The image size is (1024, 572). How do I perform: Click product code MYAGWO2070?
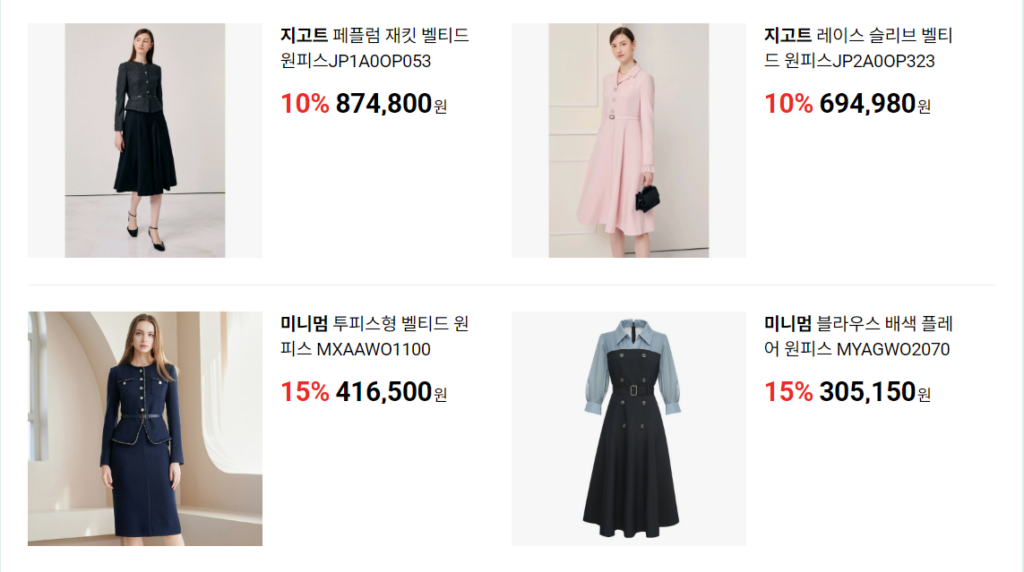point(893,349)
